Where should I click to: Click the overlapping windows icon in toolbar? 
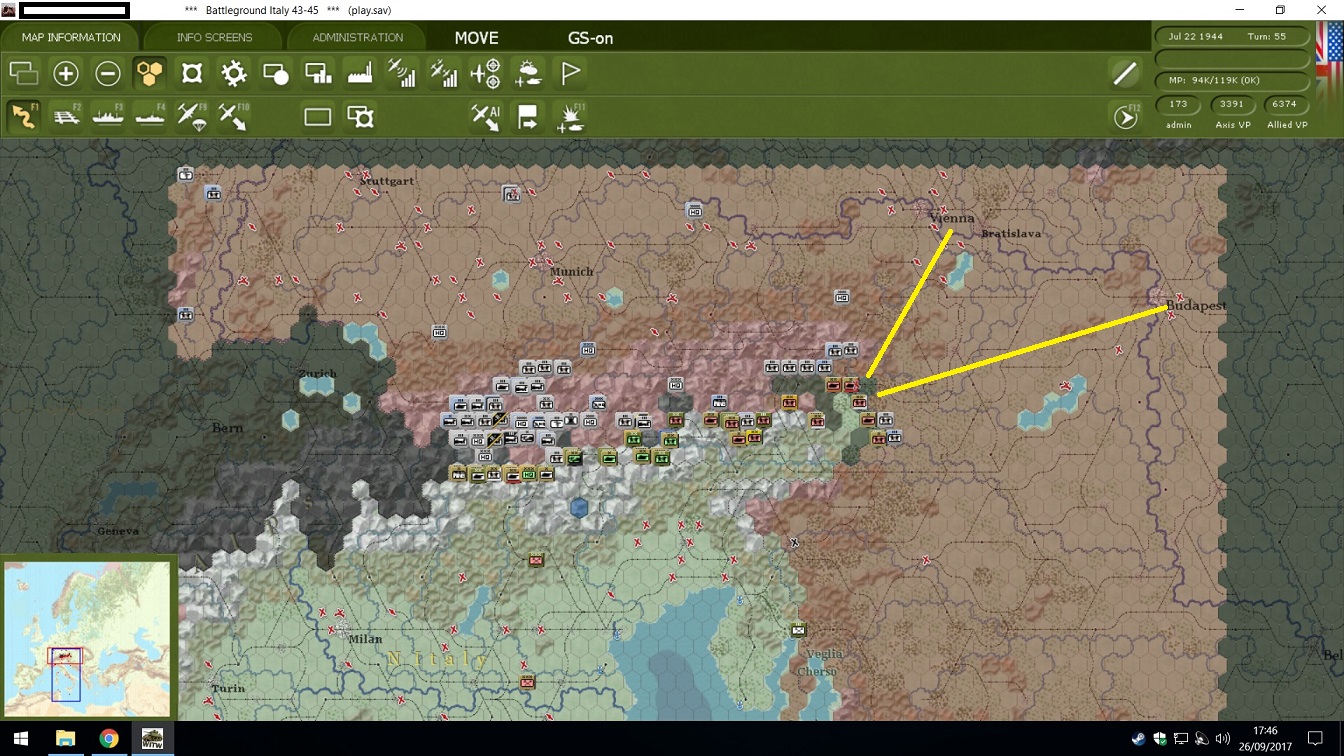(23, 73)
